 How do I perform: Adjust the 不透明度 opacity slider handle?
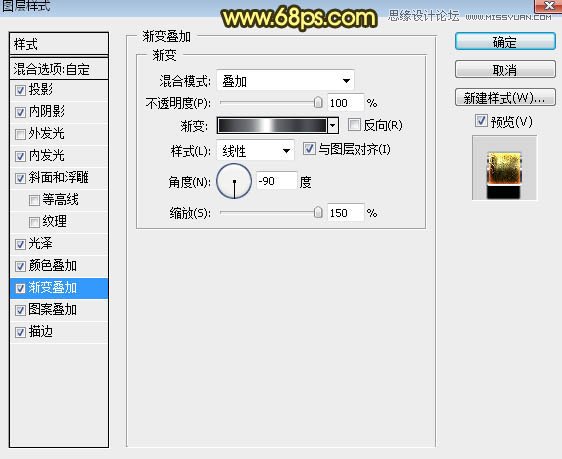pyautogui.click(x=318, y=102)
